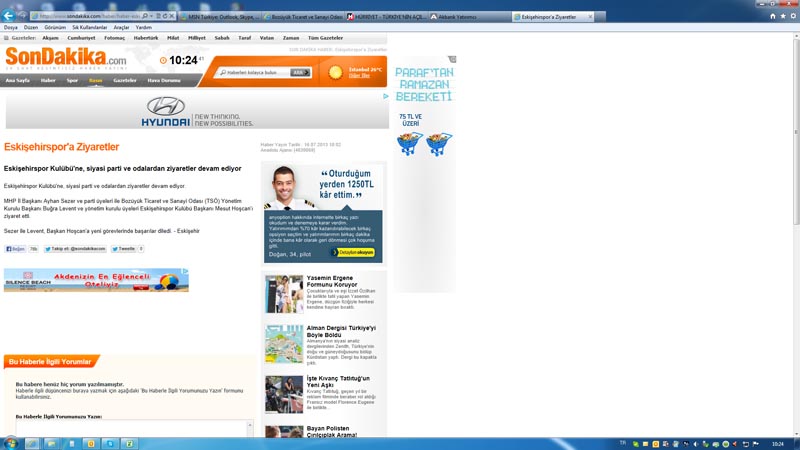
Task: Open the Düzen menu
Action: coord(31,28)
